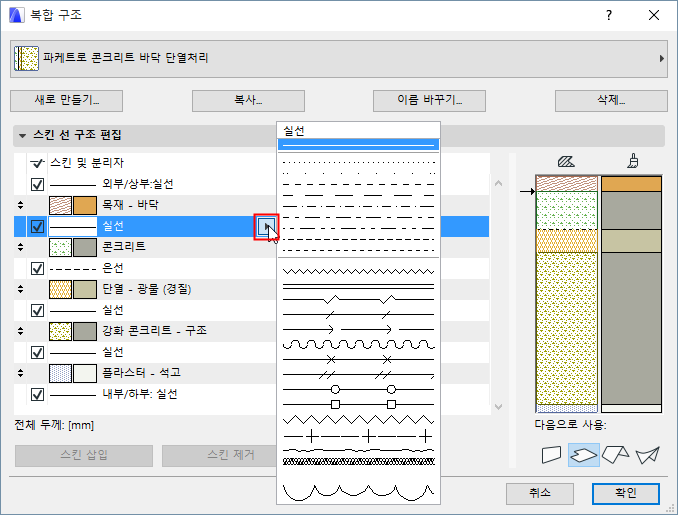Choose the double solid line type
Screen dimensions: 678x515
(x=358, y=286)
